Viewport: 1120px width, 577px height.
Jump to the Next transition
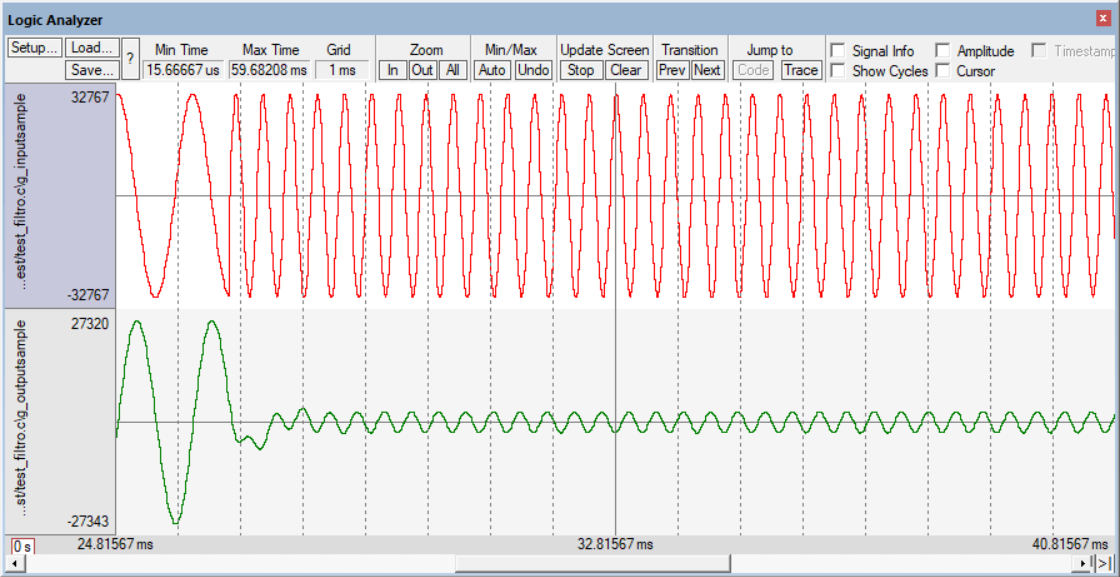point(707,70)
